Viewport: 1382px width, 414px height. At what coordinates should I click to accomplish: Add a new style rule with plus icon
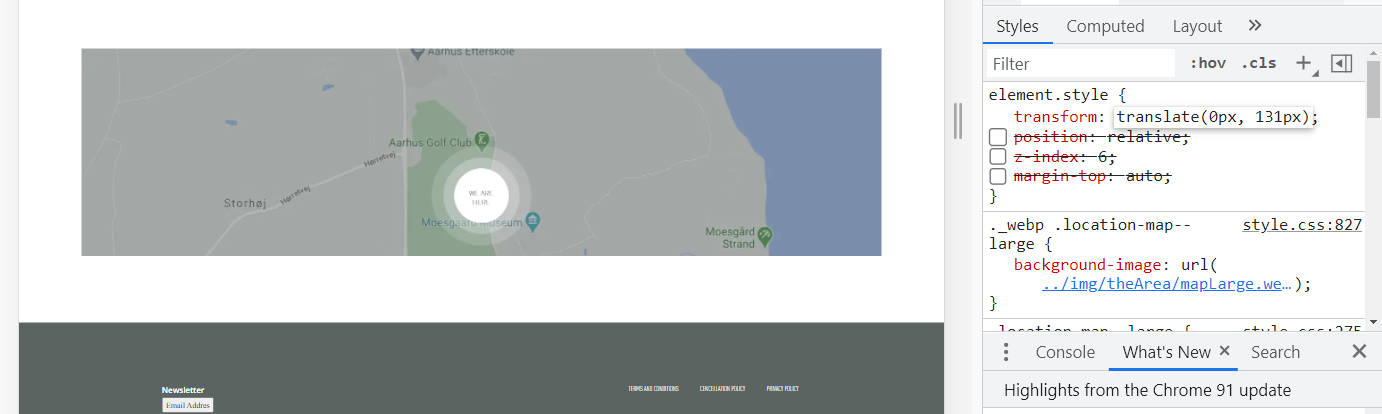(1304, 64)
